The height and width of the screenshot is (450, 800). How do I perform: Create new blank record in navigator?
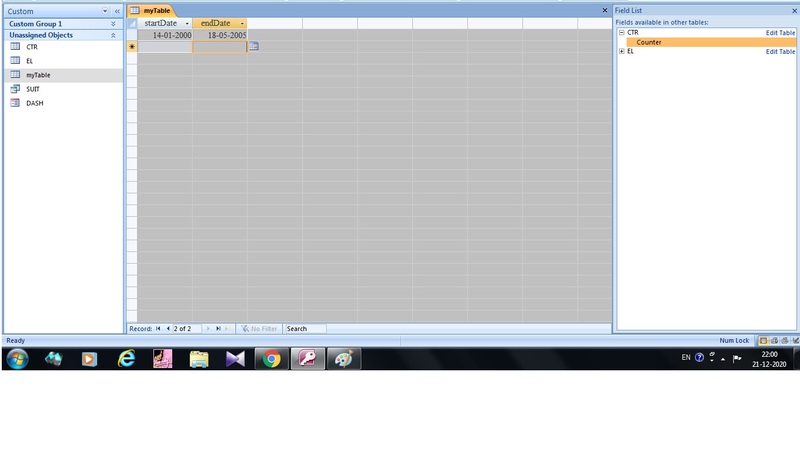(x=227, y=329)
